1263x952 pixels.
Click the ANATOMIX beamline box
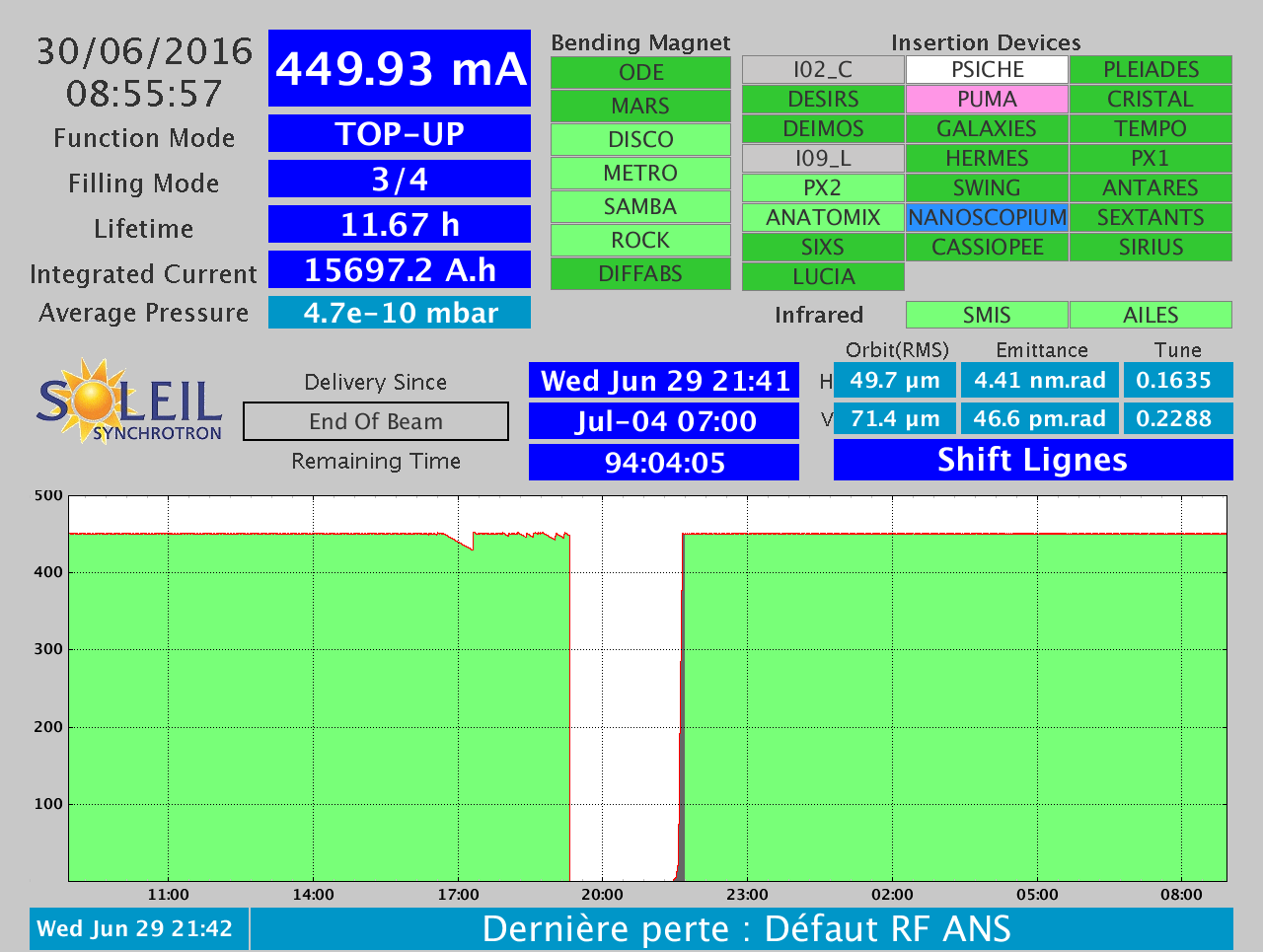click(823, 217)
